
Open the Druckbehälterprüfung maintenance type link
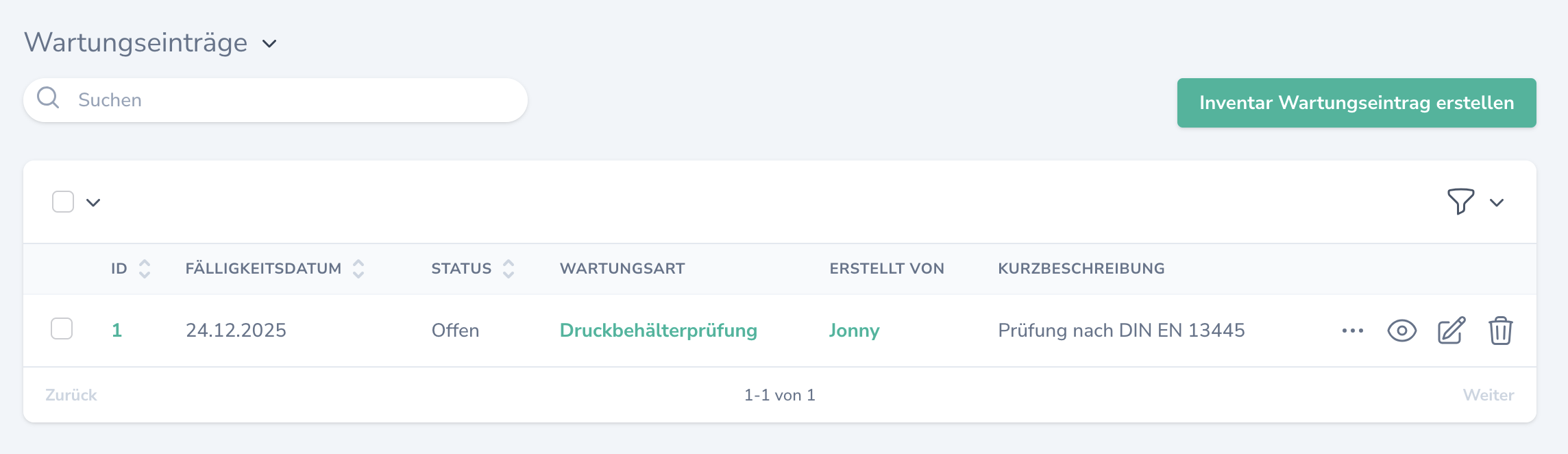point(659,330)
